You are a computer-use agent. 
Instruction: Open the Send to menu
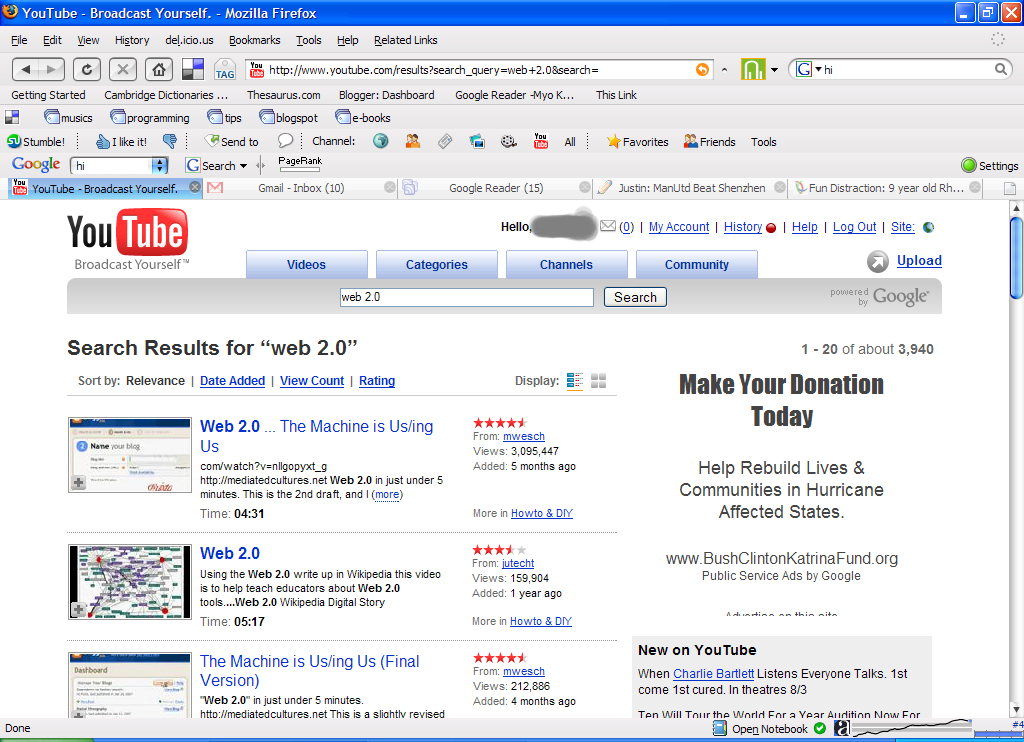click(x=232, y=142)
